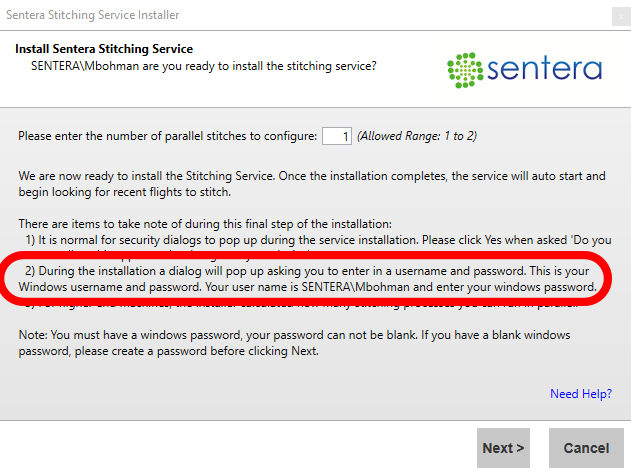Click the 'We are now ready' paragraph

coord(312,184)
